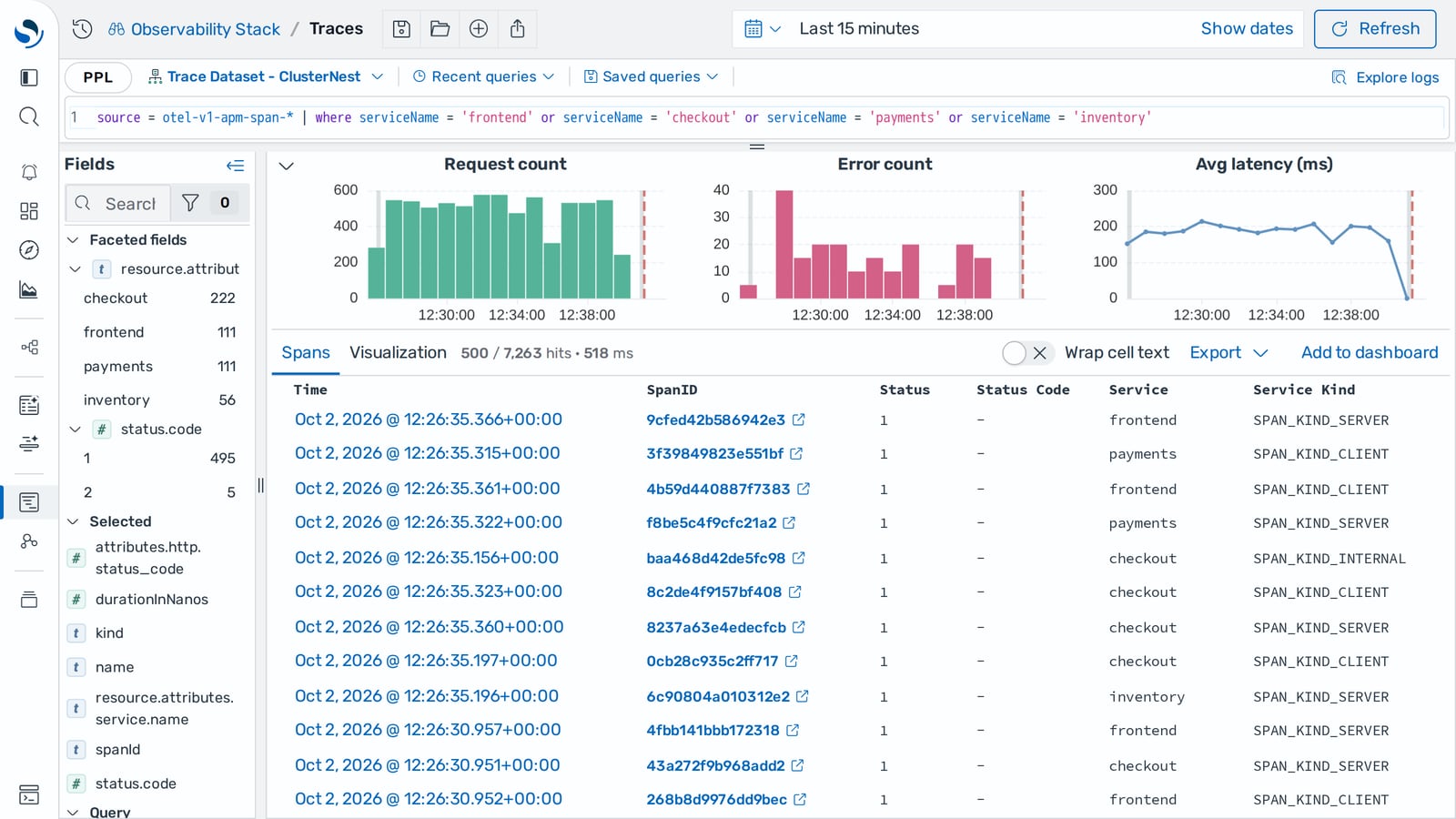Viewport: 1456px width, 819px height.
Task: Open the sidebar search magnifier icon
Action: (x=29, y=116)
